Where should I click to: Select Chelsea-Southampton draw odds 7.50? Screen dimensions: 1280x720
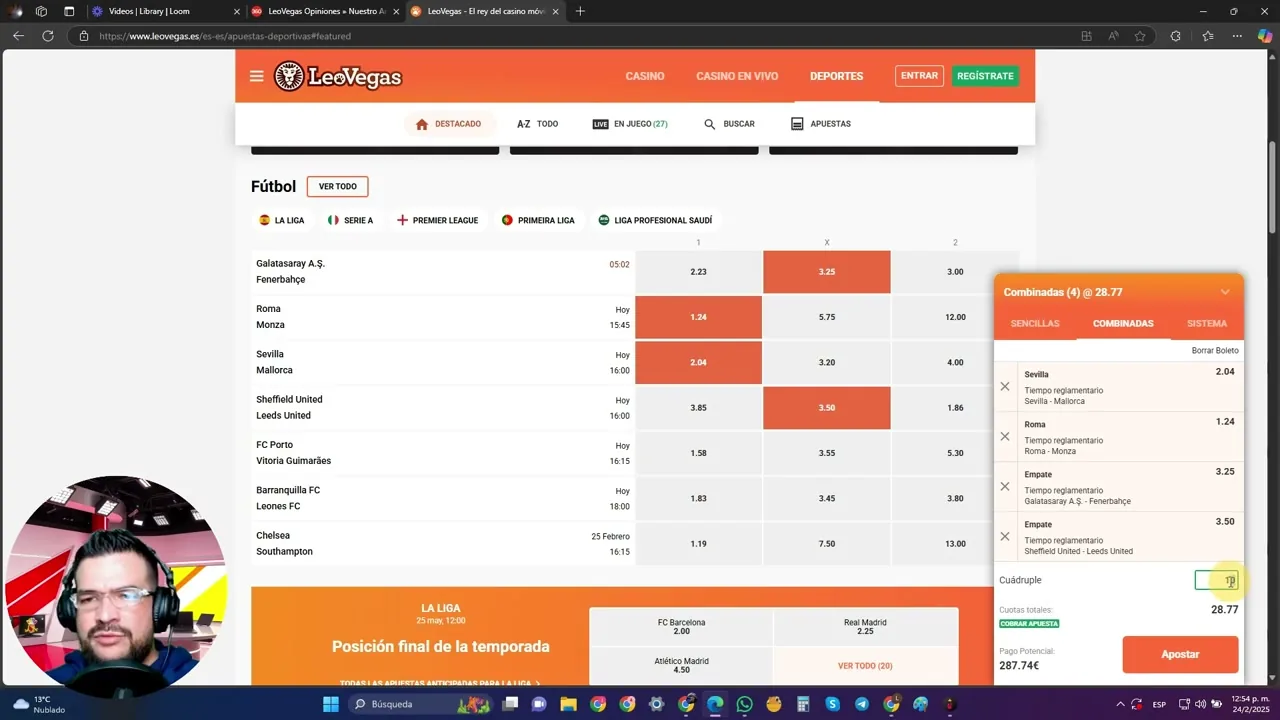pos(826,544)
